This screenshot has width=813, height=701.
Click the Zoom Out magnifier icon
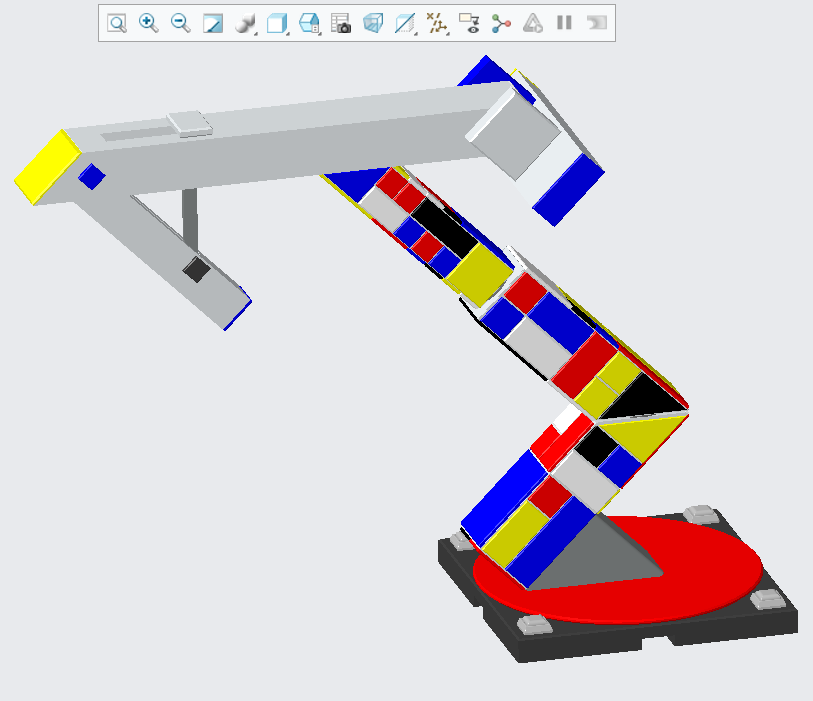pyautogui.click(x=180, y=23)
